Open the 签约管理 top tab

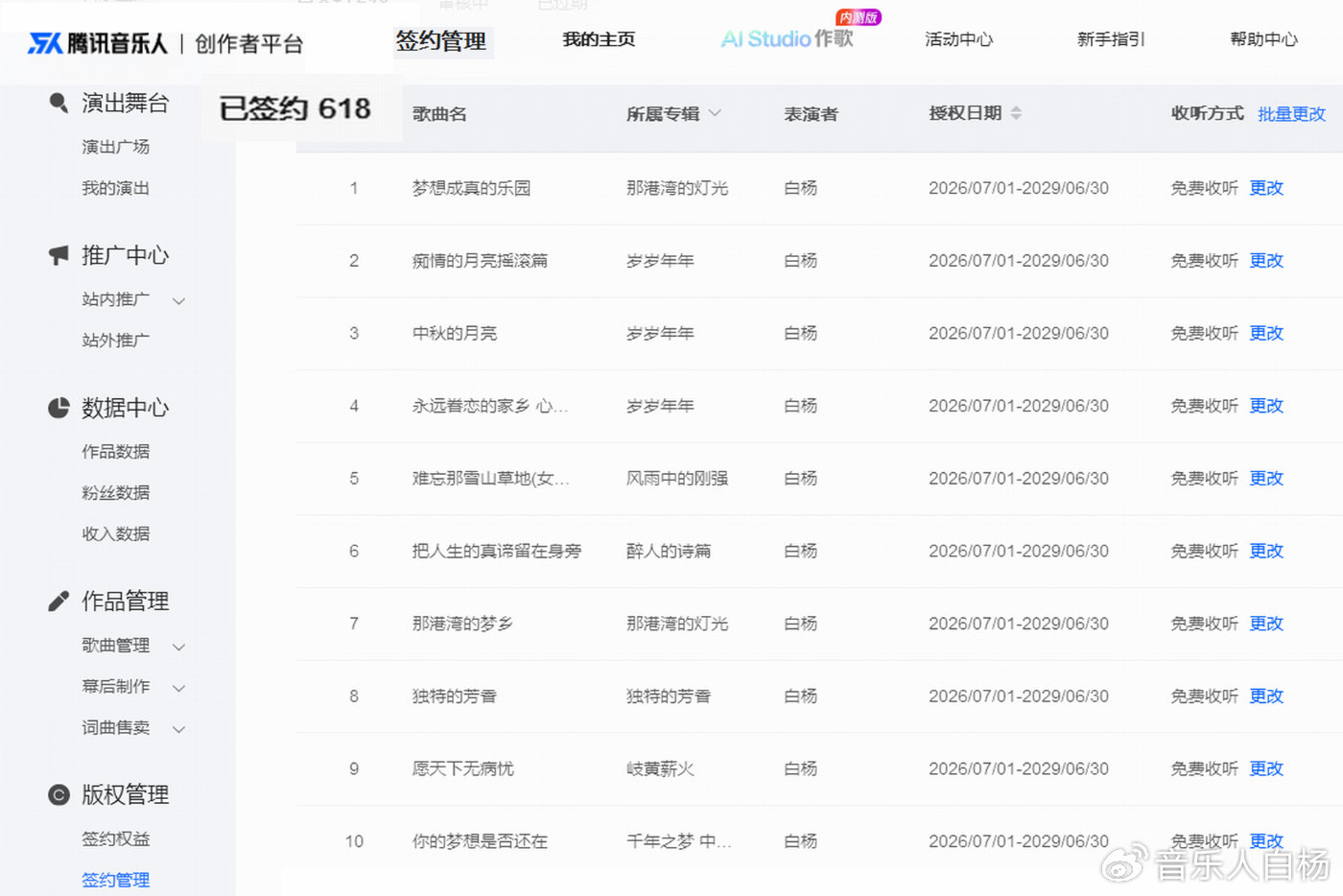pos(441,40)
